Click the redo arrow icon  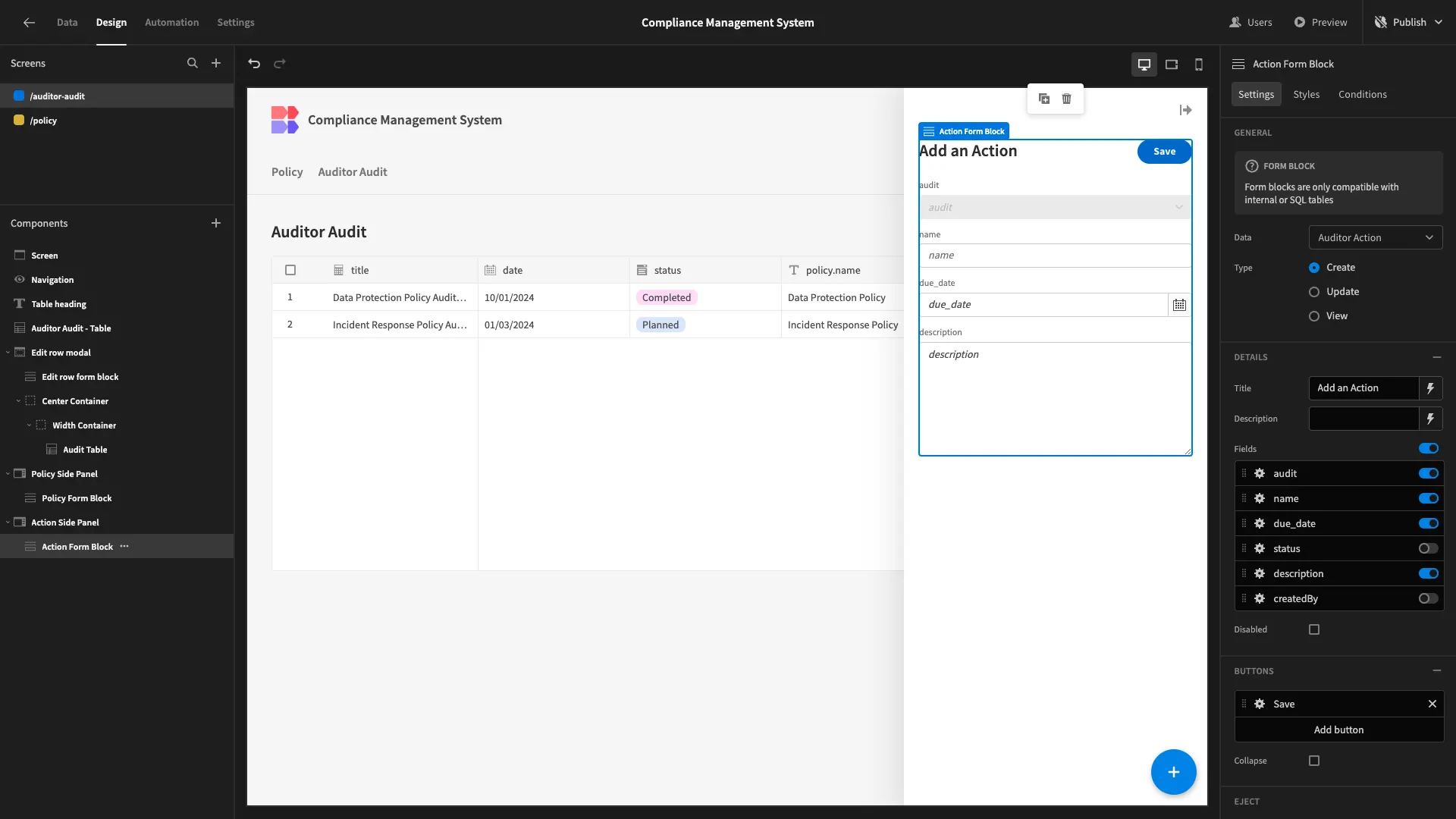[280, 64]
